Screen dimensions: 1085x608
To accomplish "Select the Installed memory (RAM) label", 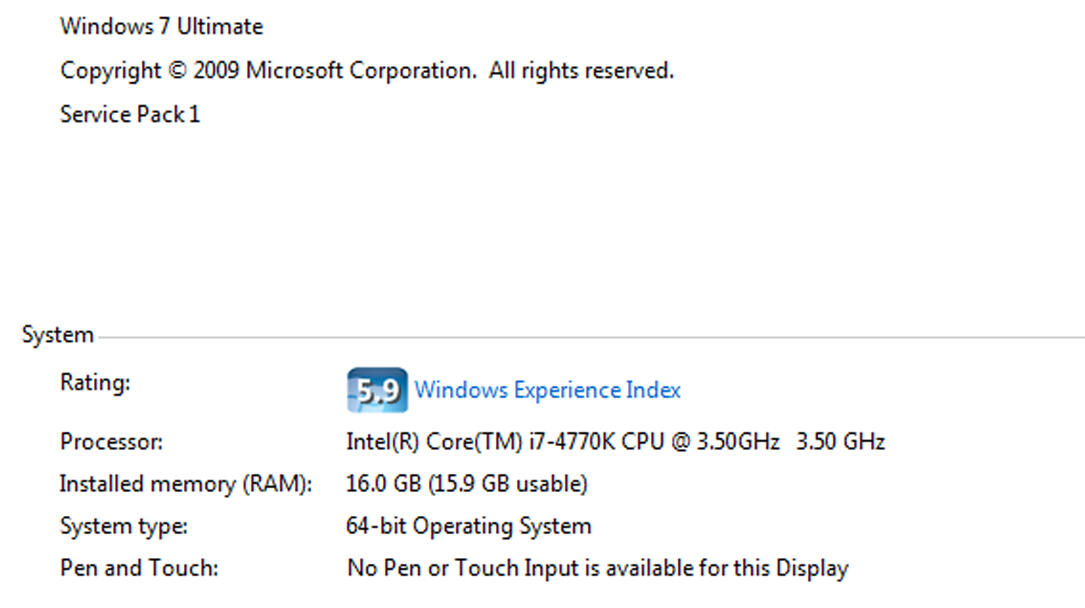I will pyautogui.click(x=186, y=484).
